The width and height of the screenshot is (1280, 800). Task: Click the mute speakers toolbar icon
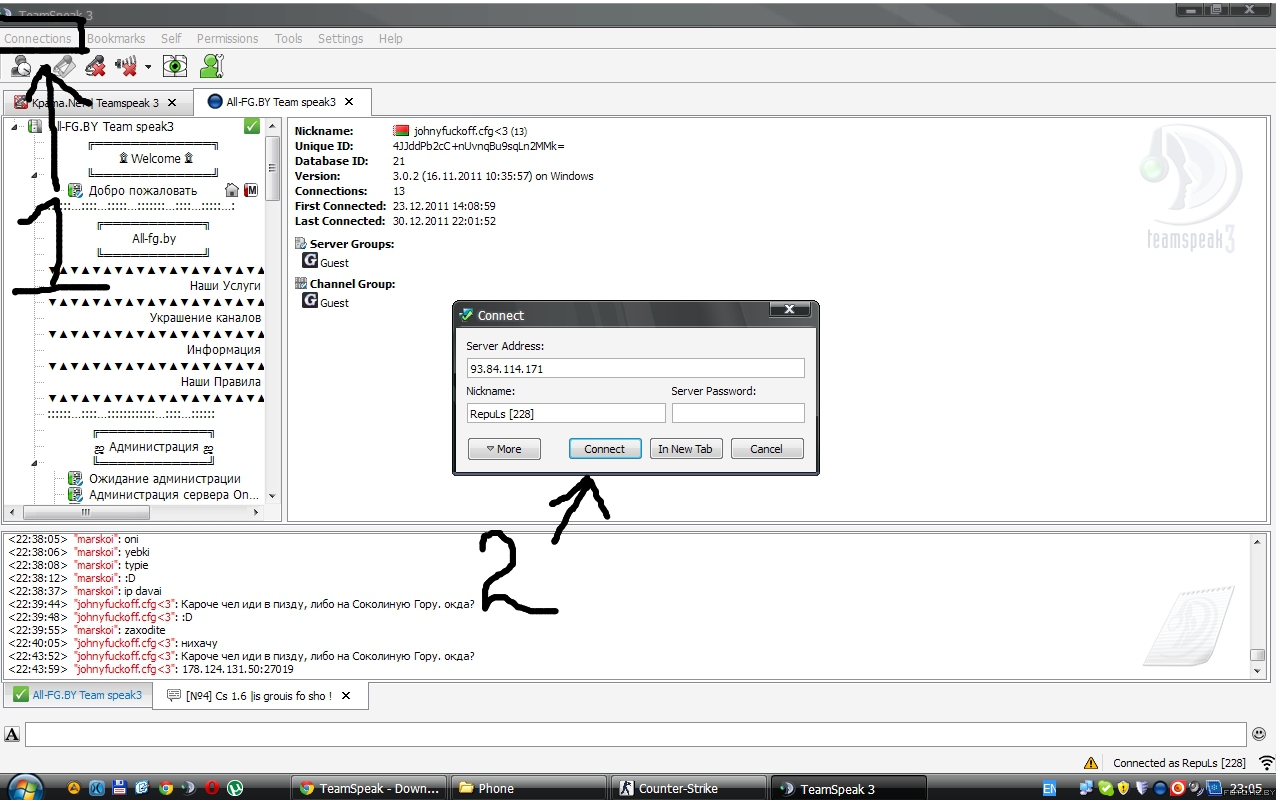126,66
